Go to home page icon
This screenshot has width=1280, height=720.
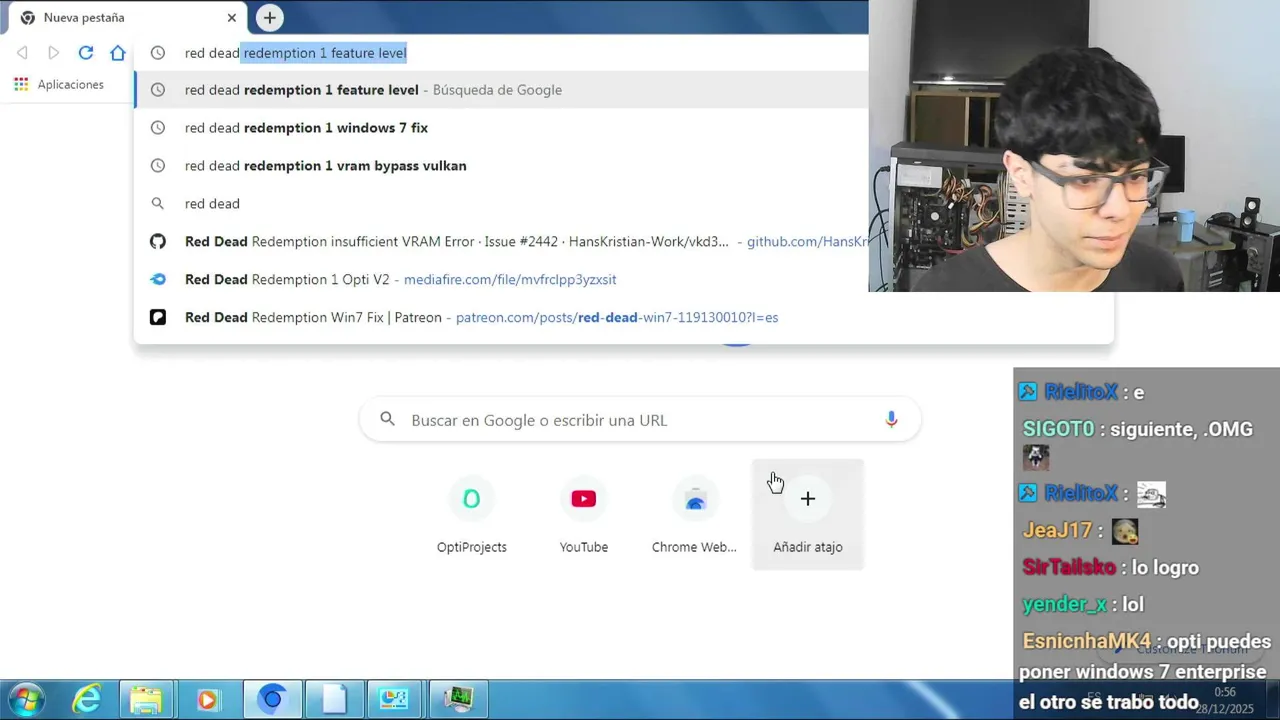coord(118,53)
